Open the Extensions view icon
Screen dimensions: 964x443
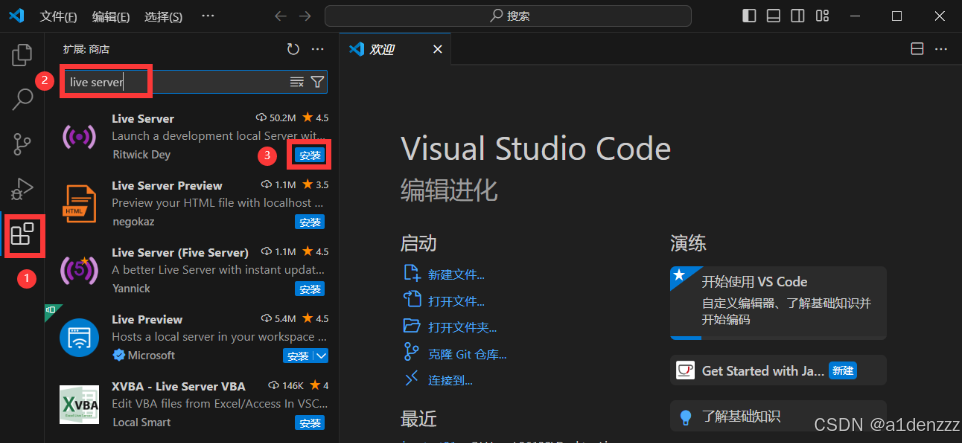22,234
